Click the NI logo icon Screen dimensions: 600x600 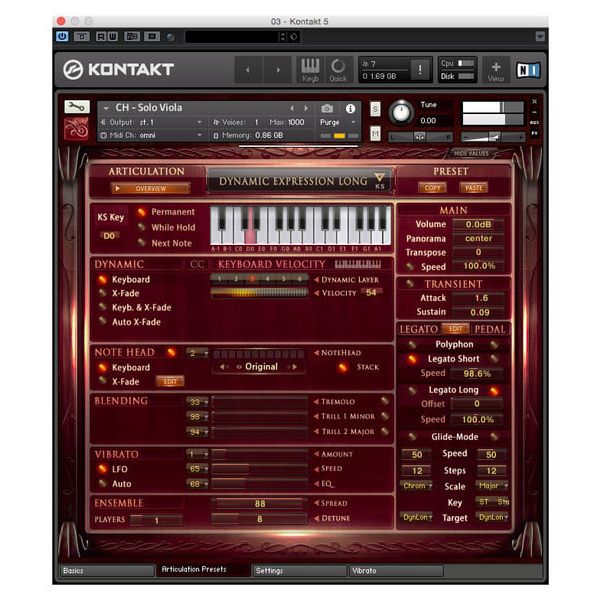point(528,70)
